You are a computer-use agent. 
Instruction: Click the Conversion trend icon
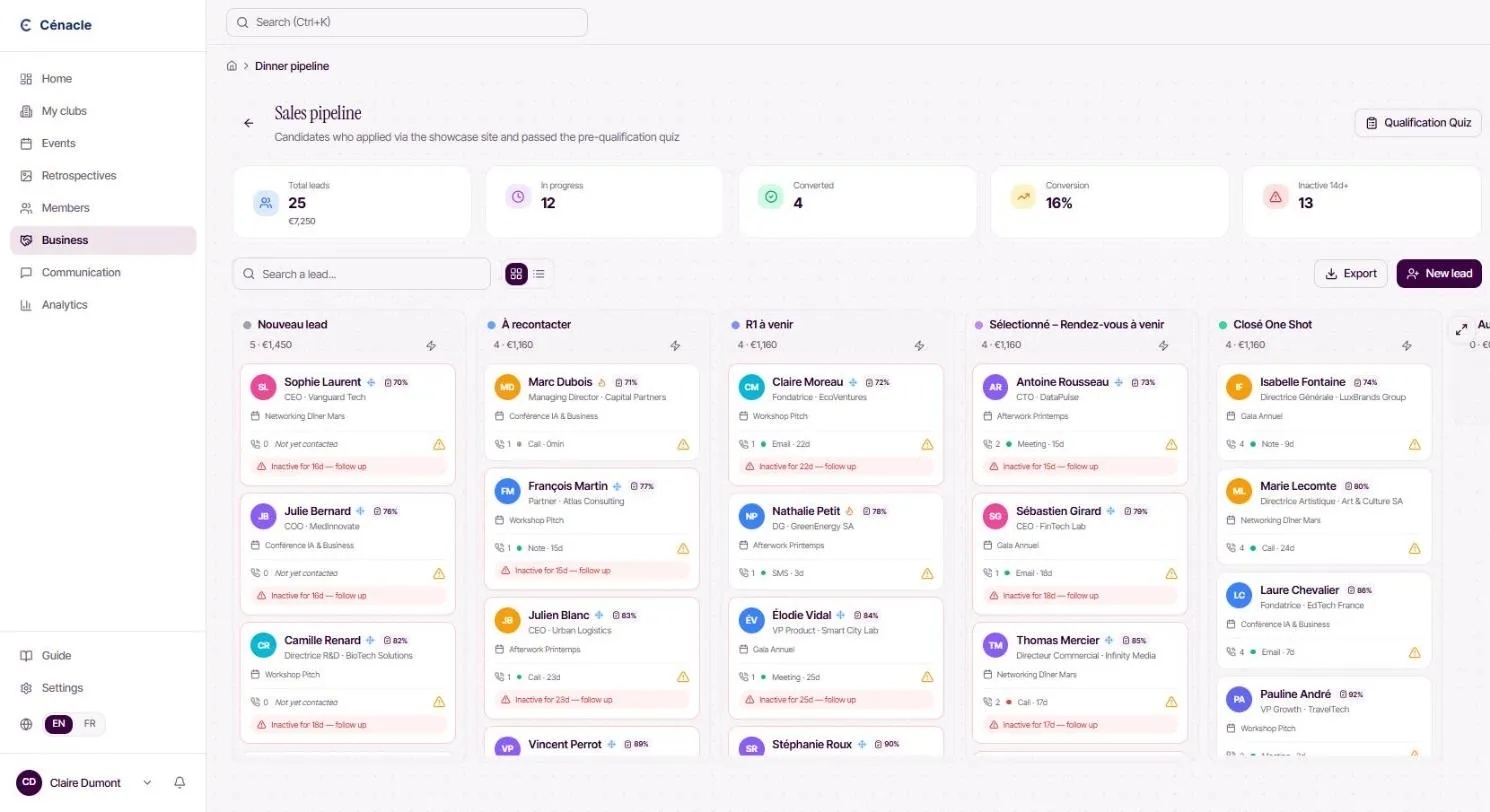tap(1023, 197)
